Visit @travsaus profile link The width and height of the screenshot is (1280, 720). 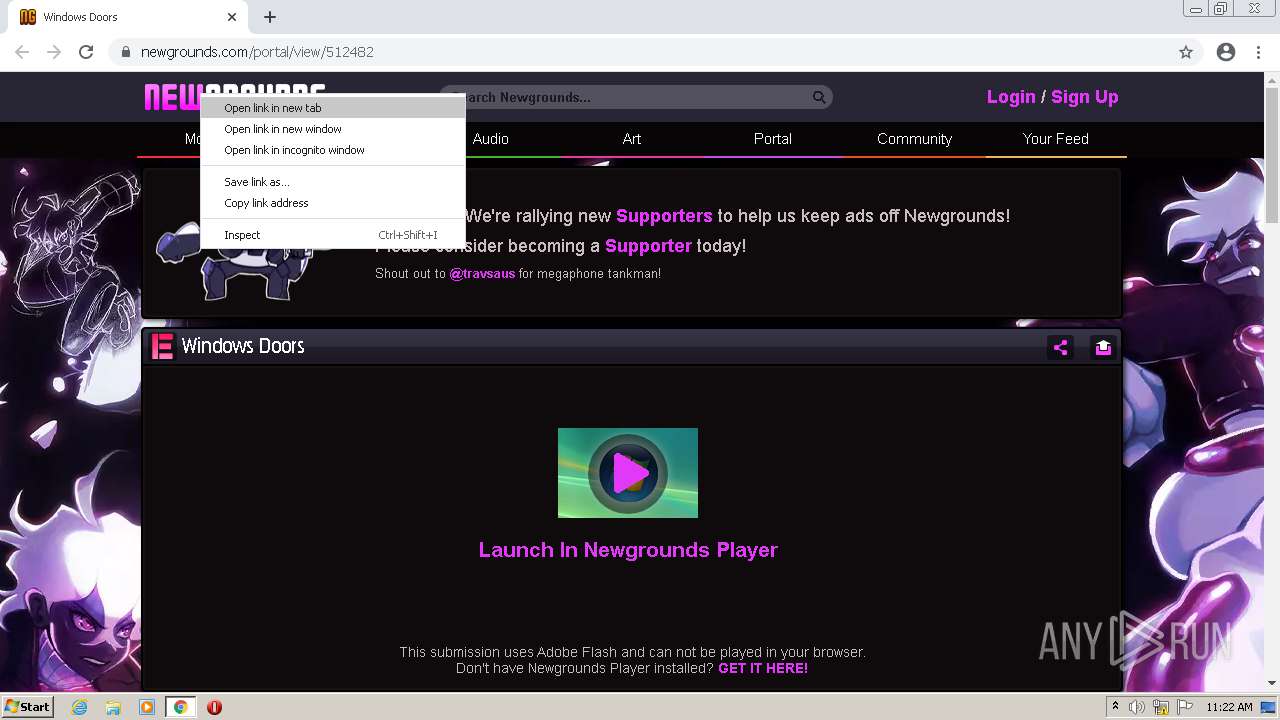(482, 274)
